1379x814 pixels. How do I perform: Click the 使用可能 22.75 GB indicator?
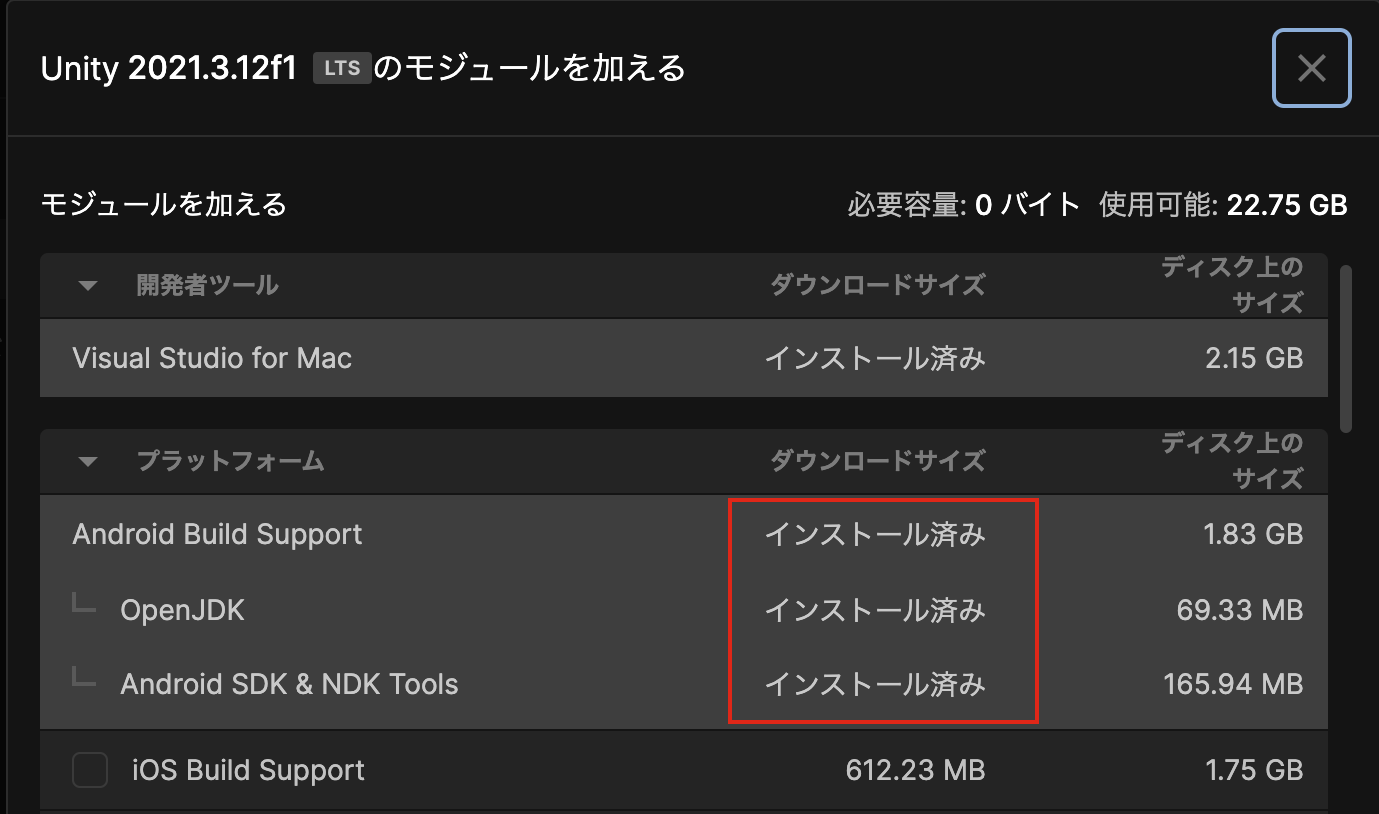1223,206
